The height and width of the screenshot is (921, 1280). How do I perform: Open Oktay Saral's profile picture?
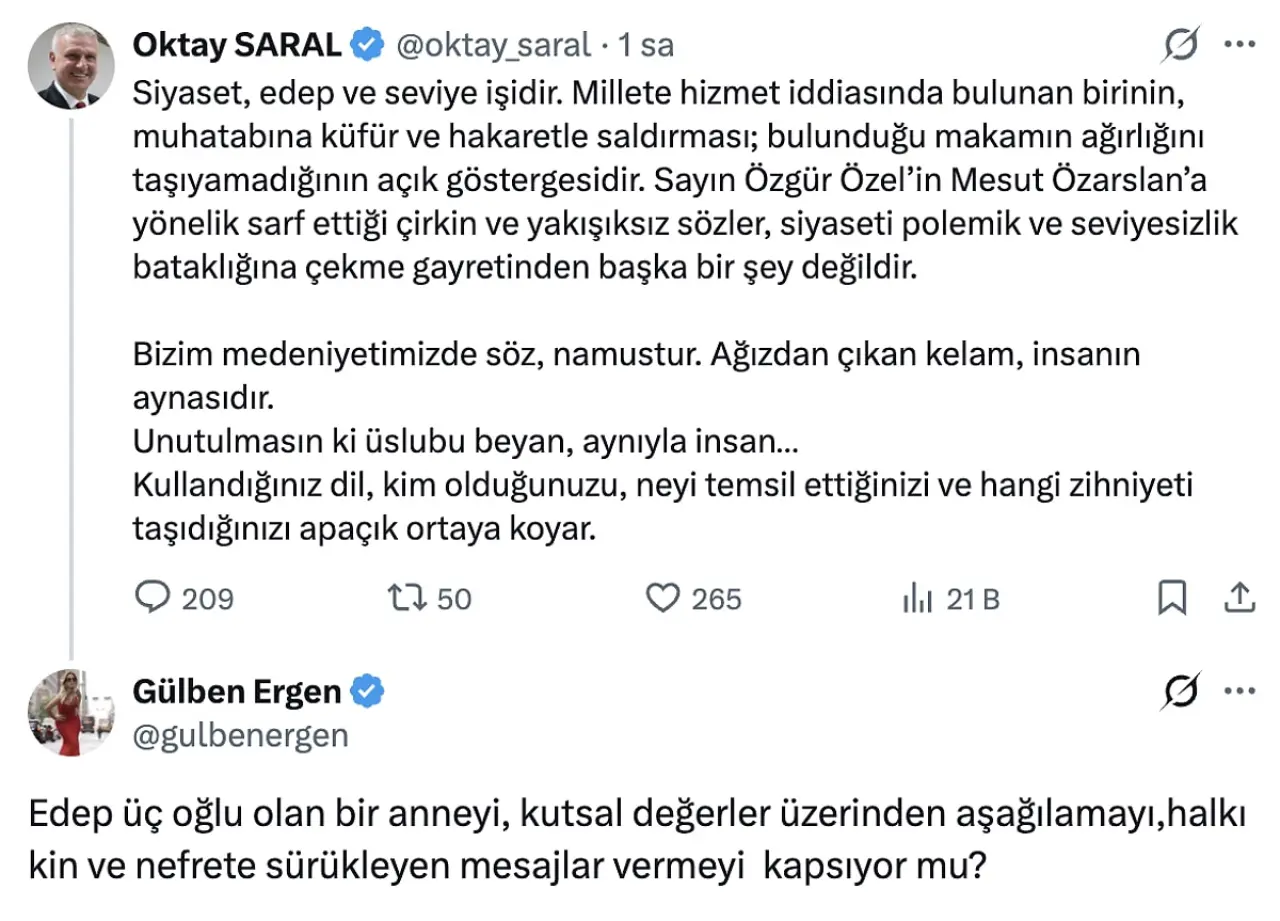pos(69,65)
